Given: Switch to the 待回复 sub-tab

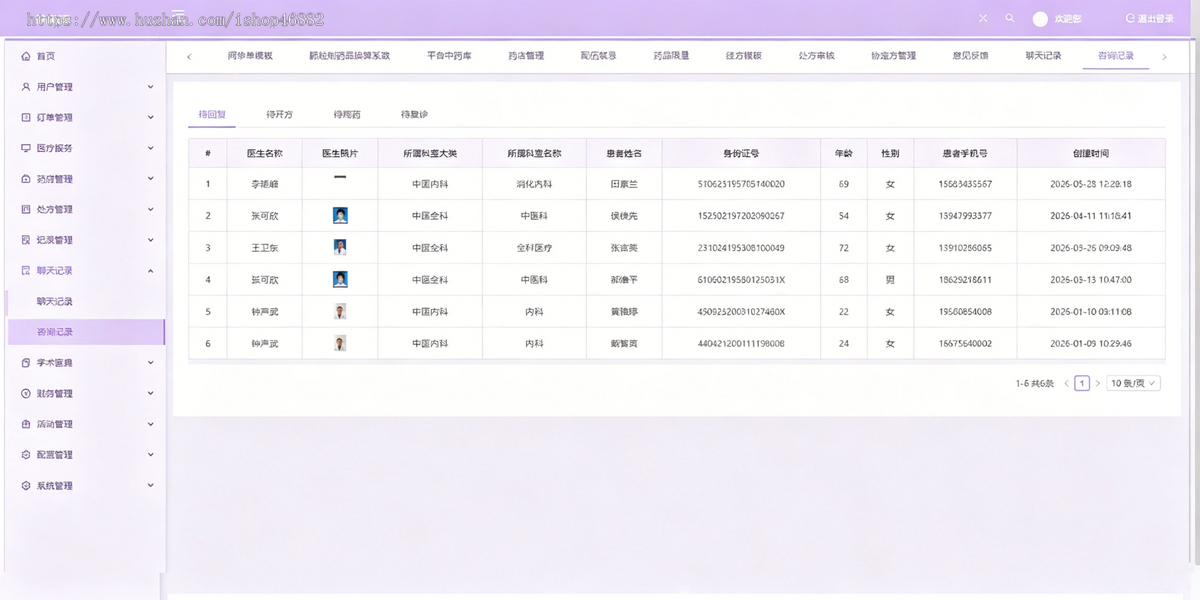Looking at the screenshot, I should click(x=212, y=115).
